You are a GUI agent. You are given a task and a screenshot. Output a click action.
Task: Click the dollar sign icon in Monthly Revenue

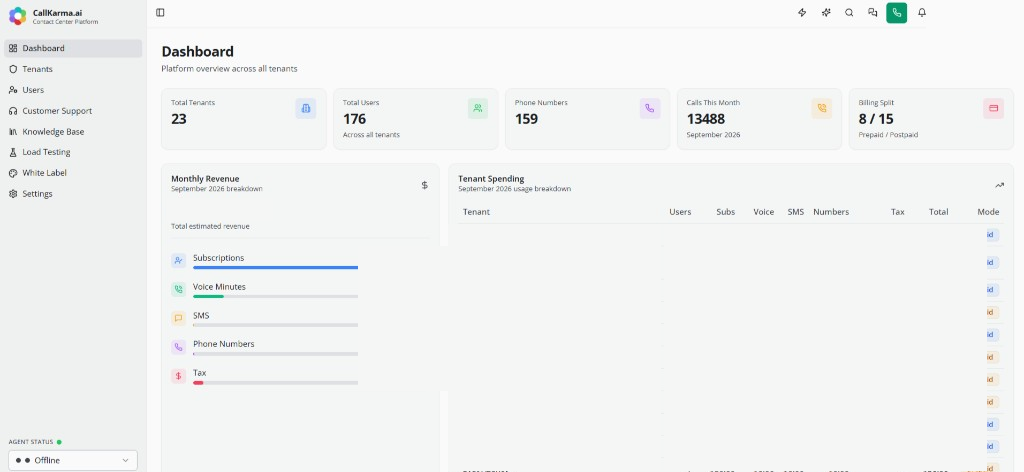coord(424,185)
